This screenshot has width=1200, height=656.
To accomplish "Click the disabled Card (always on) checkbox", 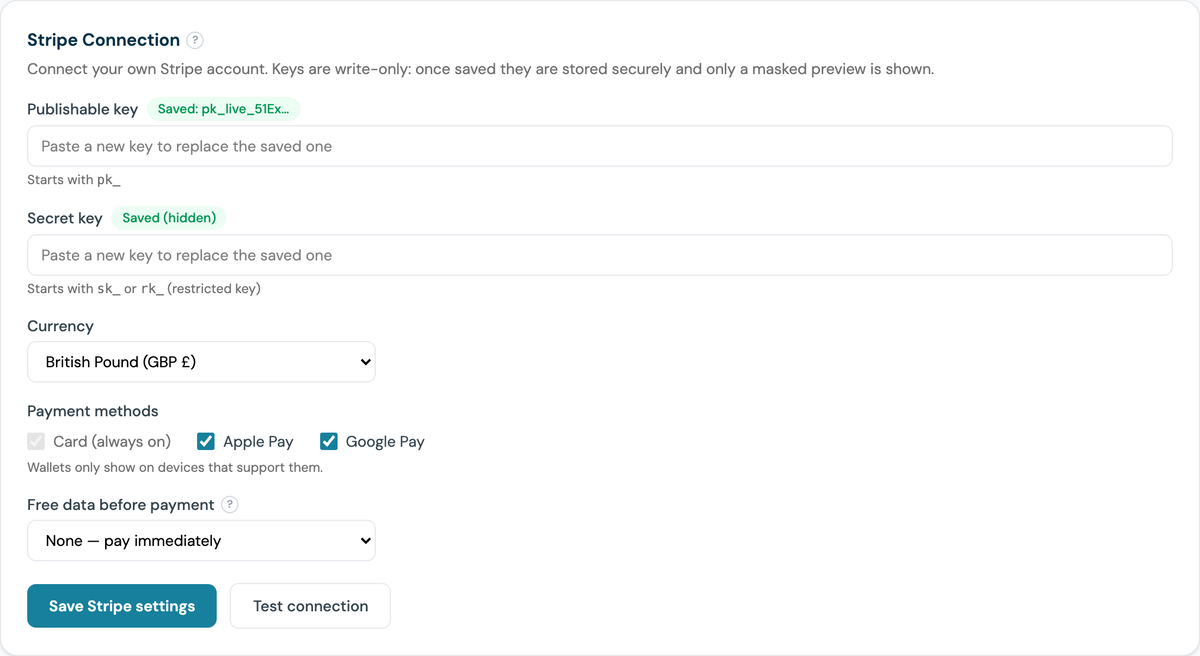I will pos(36,441).
